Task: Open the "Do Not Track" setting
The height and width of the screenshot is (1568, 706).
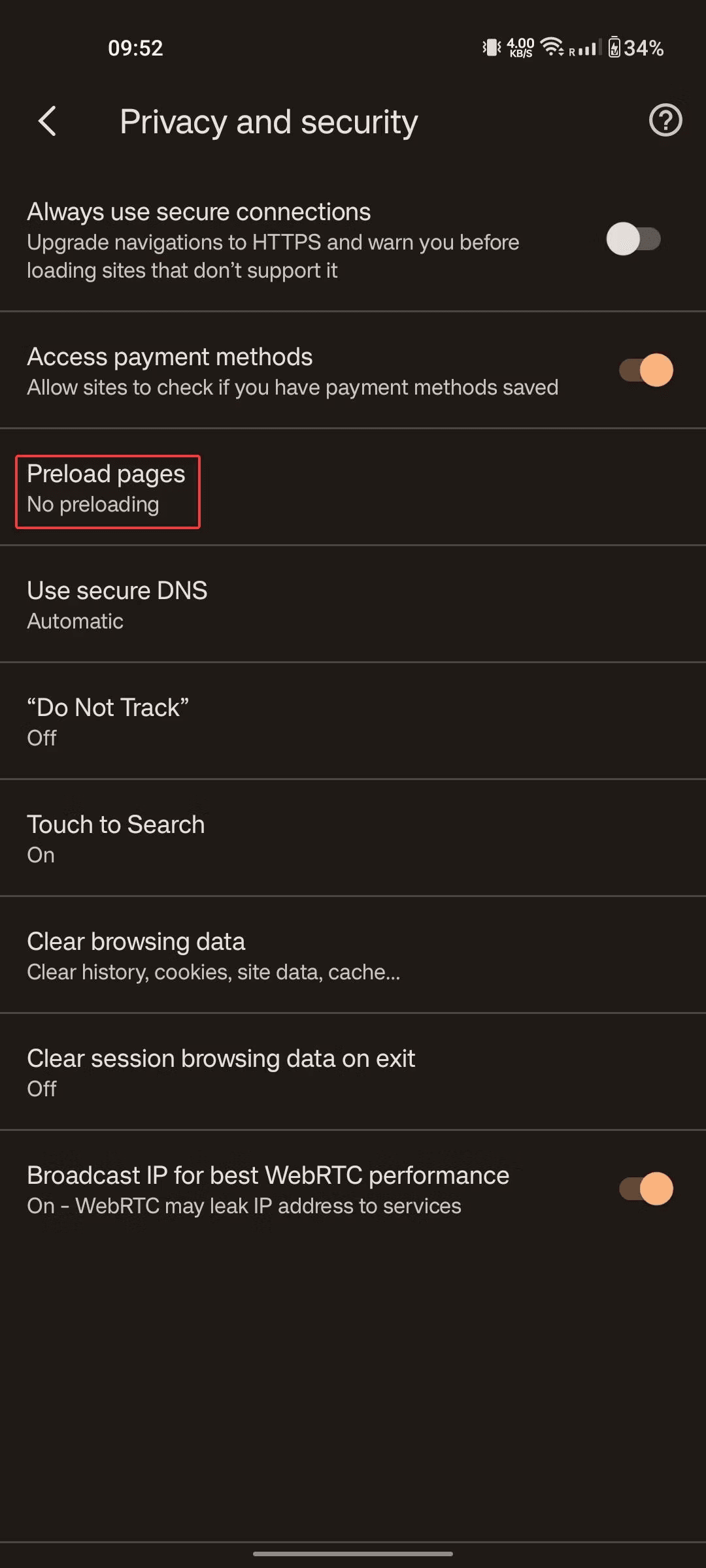Action: (108, 721)
